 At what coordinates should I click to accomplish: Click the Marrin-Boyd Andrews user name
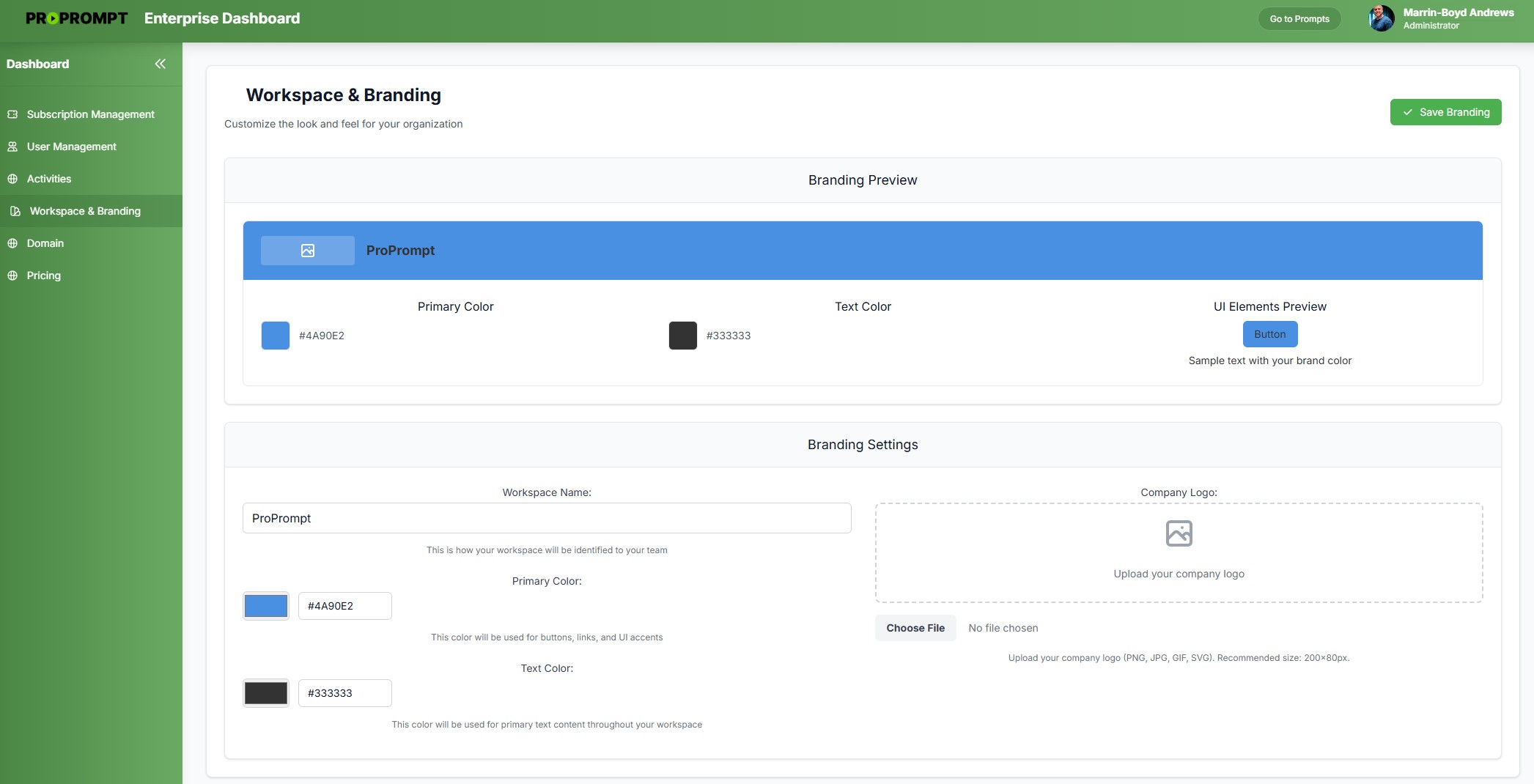point(1459,12)
